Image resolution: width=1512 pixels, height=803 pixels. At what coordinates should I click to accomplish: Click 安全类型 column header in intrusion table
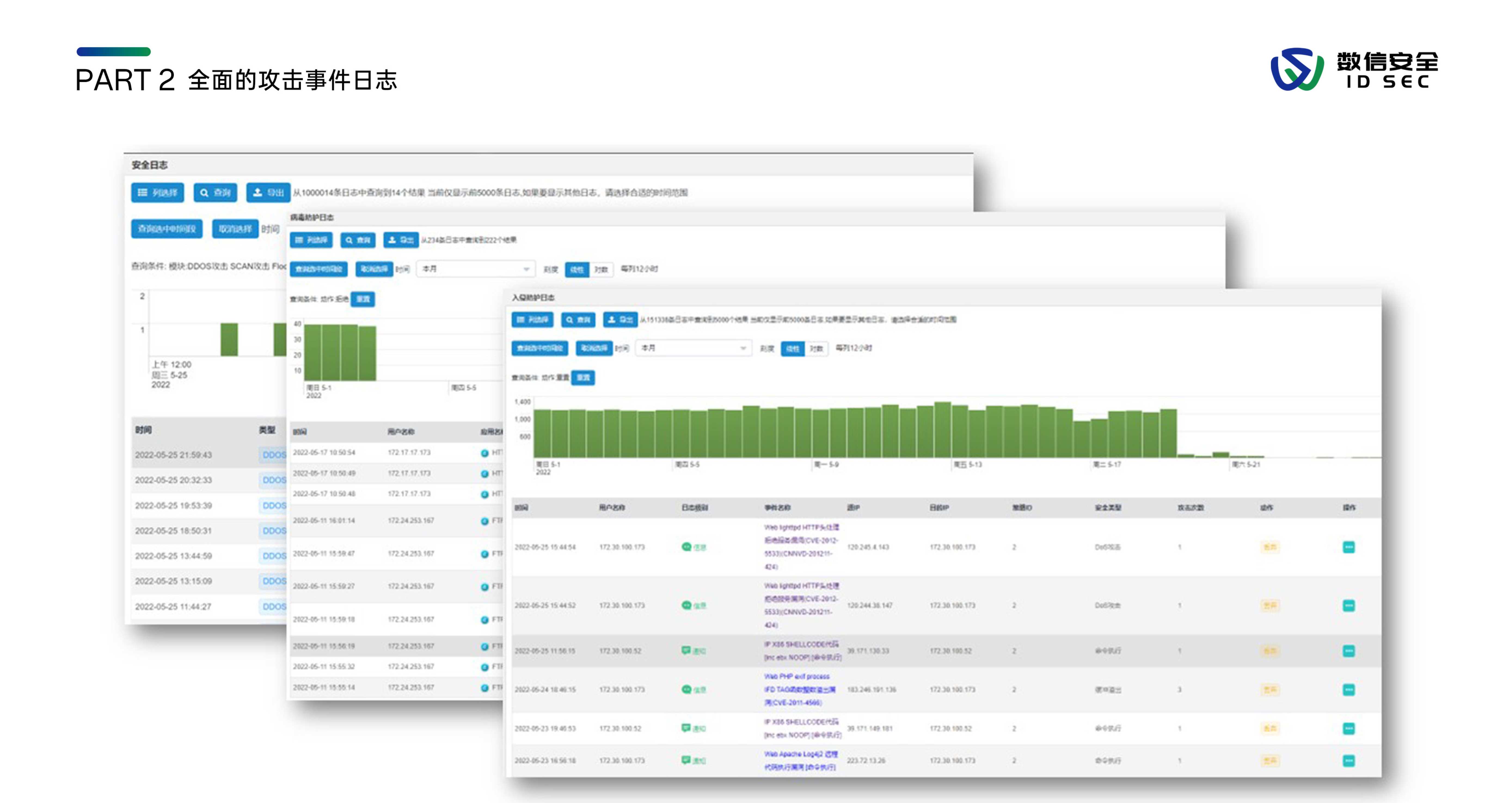[x=1108, y=507]
